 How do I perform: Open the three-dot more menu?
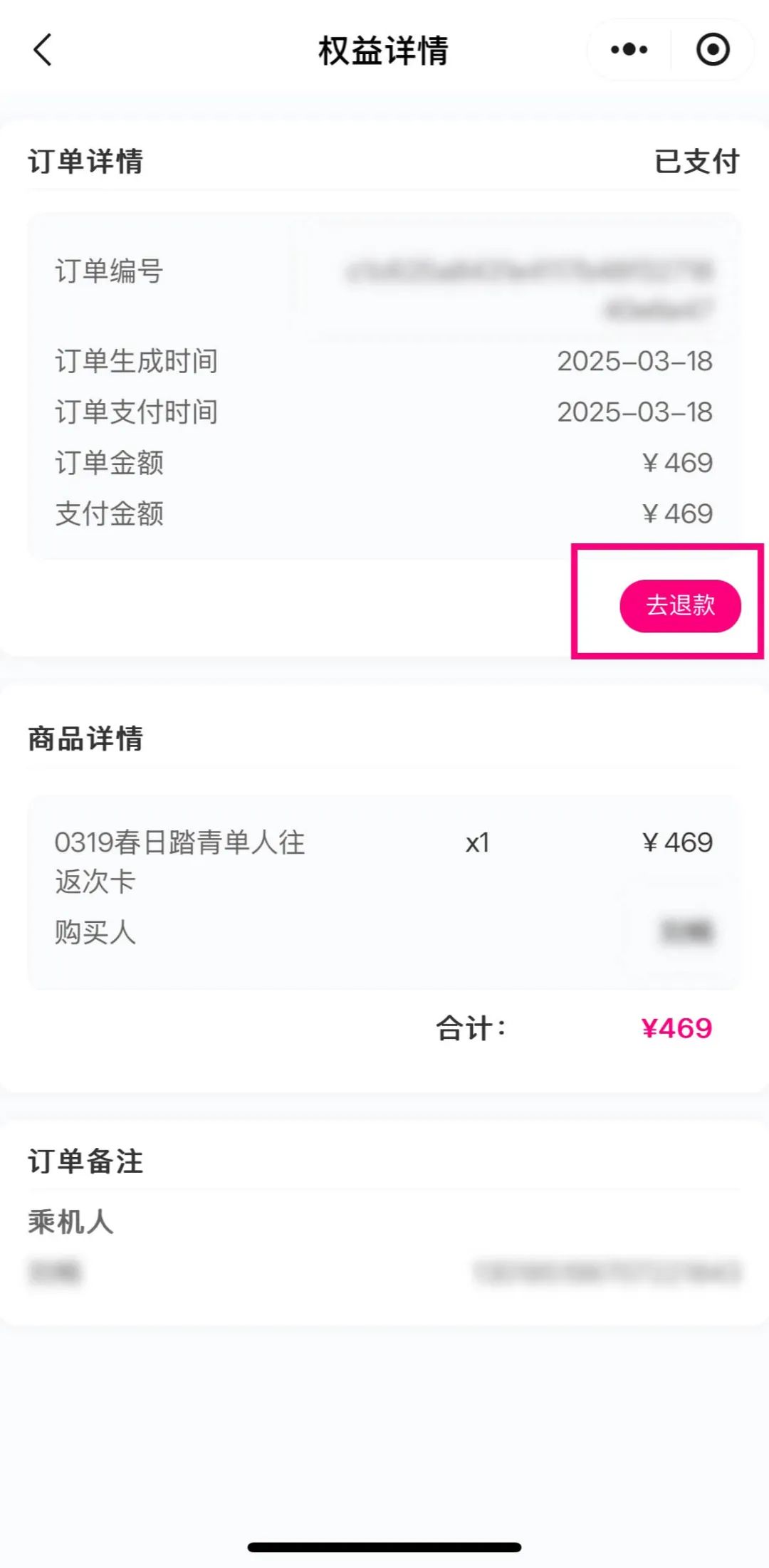[629, 50]
